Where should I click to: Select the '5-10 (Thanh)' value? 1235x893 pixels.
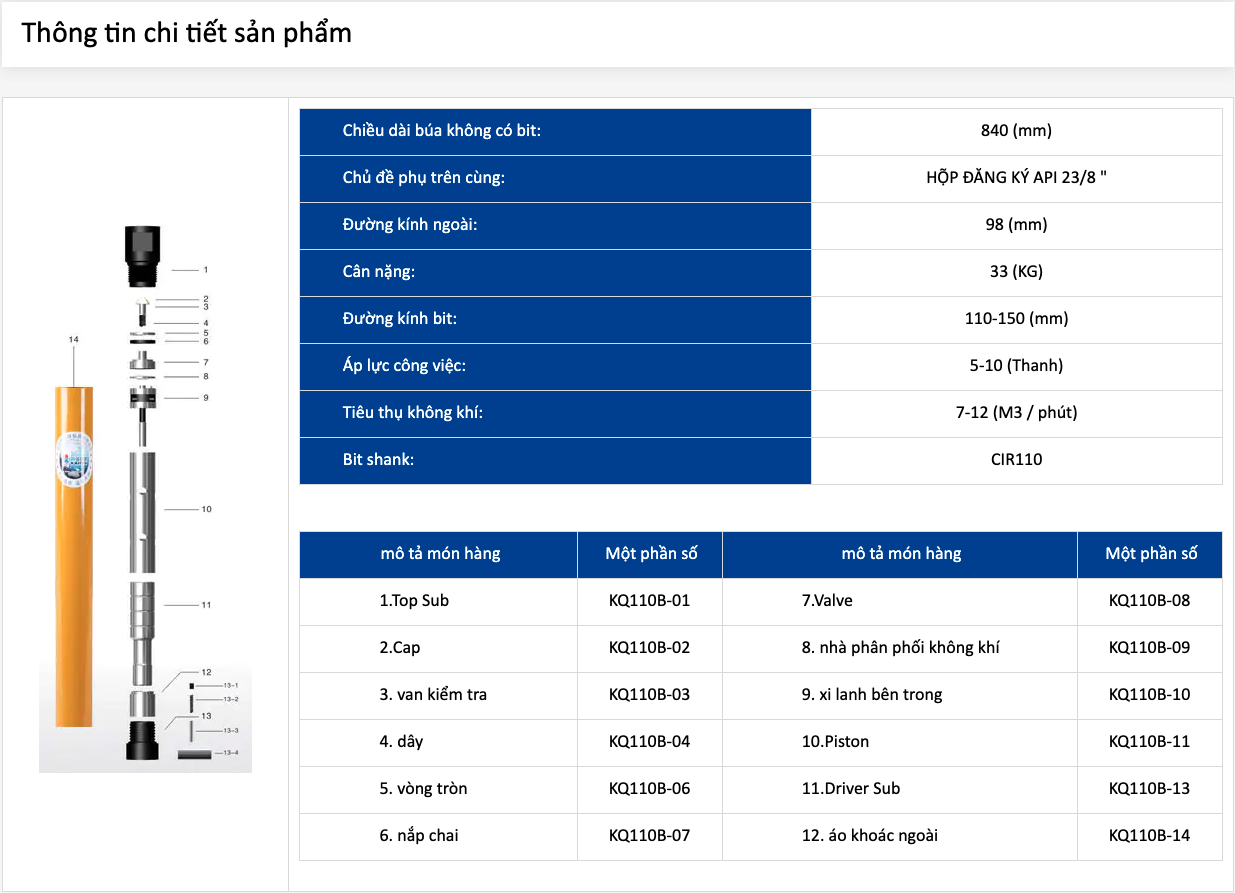point(1016,366)
